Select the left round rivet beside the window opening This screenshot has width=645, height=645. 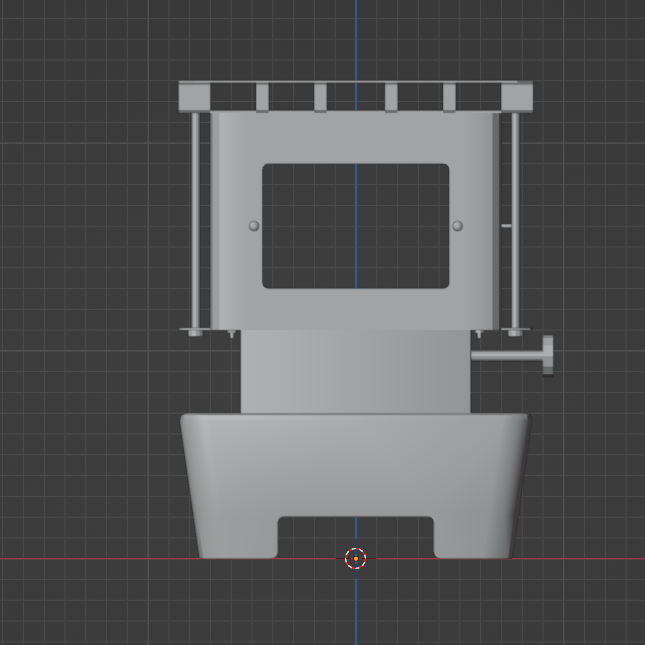click(x=254, y=226)
